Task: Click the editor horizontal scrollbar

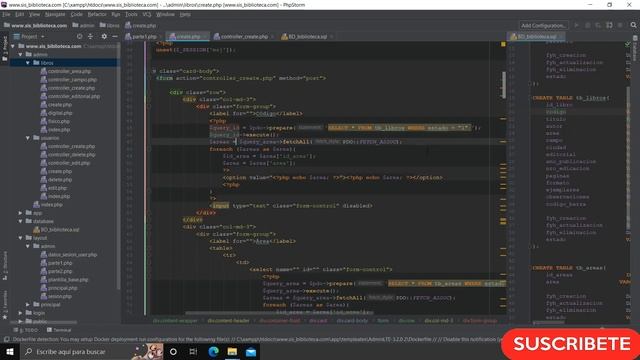Action: pos(280,313)
